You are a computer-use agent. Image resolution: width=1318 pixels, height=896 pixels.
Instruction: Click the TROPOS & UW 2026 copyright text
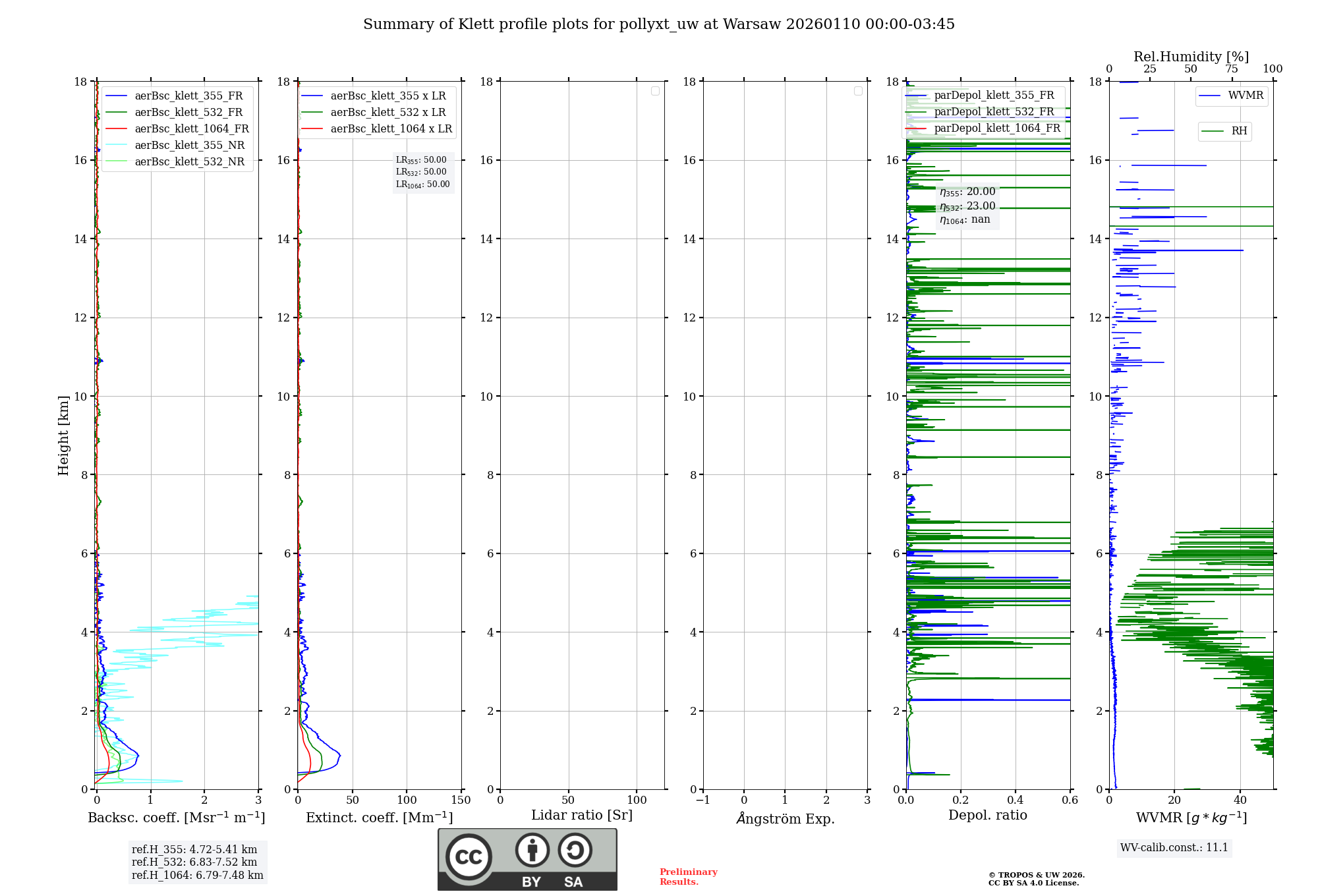pyautogui.click(x=1036, y=876)
